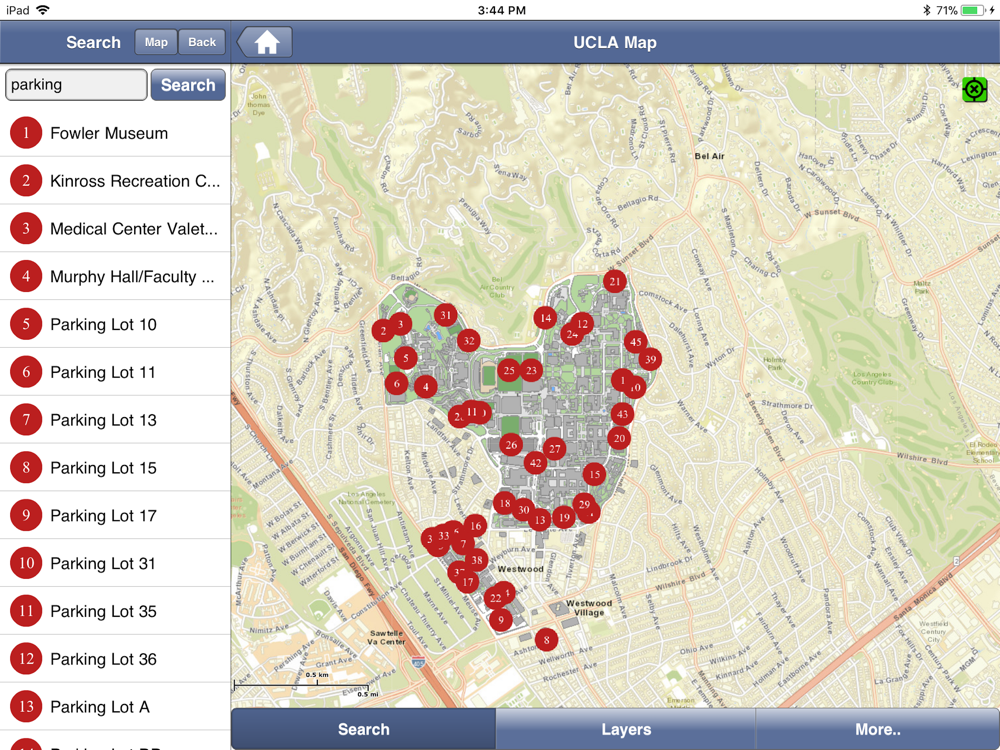Select Parking Lot 17 in results
Viewport: 1000px width, 750px height.
tap(115, 515)
